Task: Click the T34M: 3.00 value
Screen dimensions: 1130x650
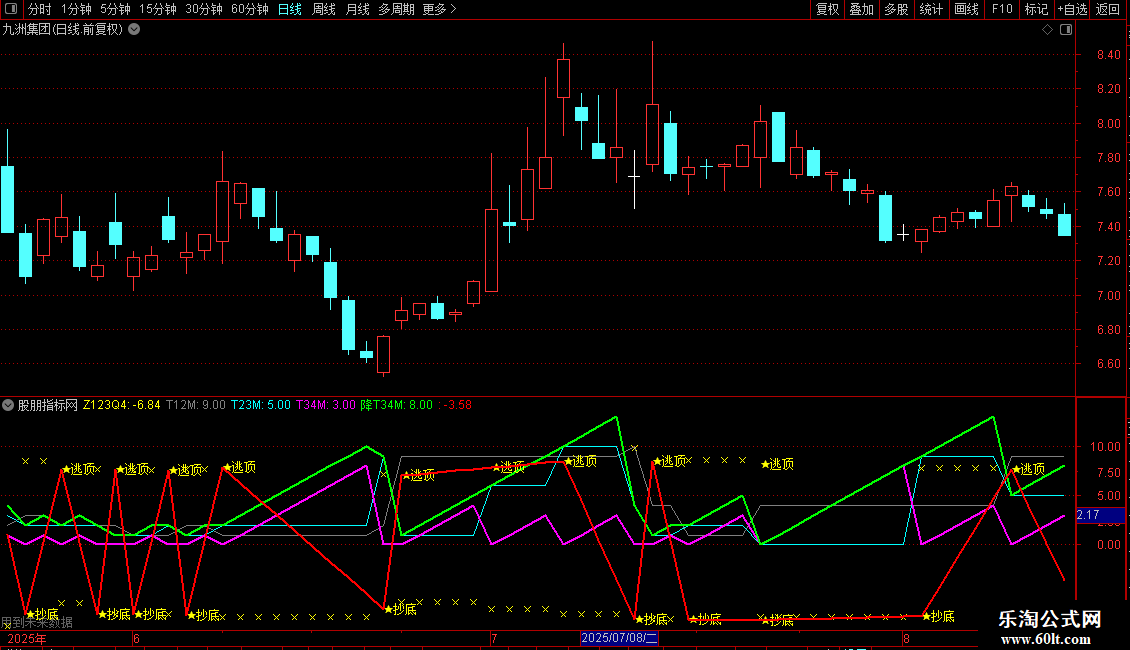Action: point(326,405)
